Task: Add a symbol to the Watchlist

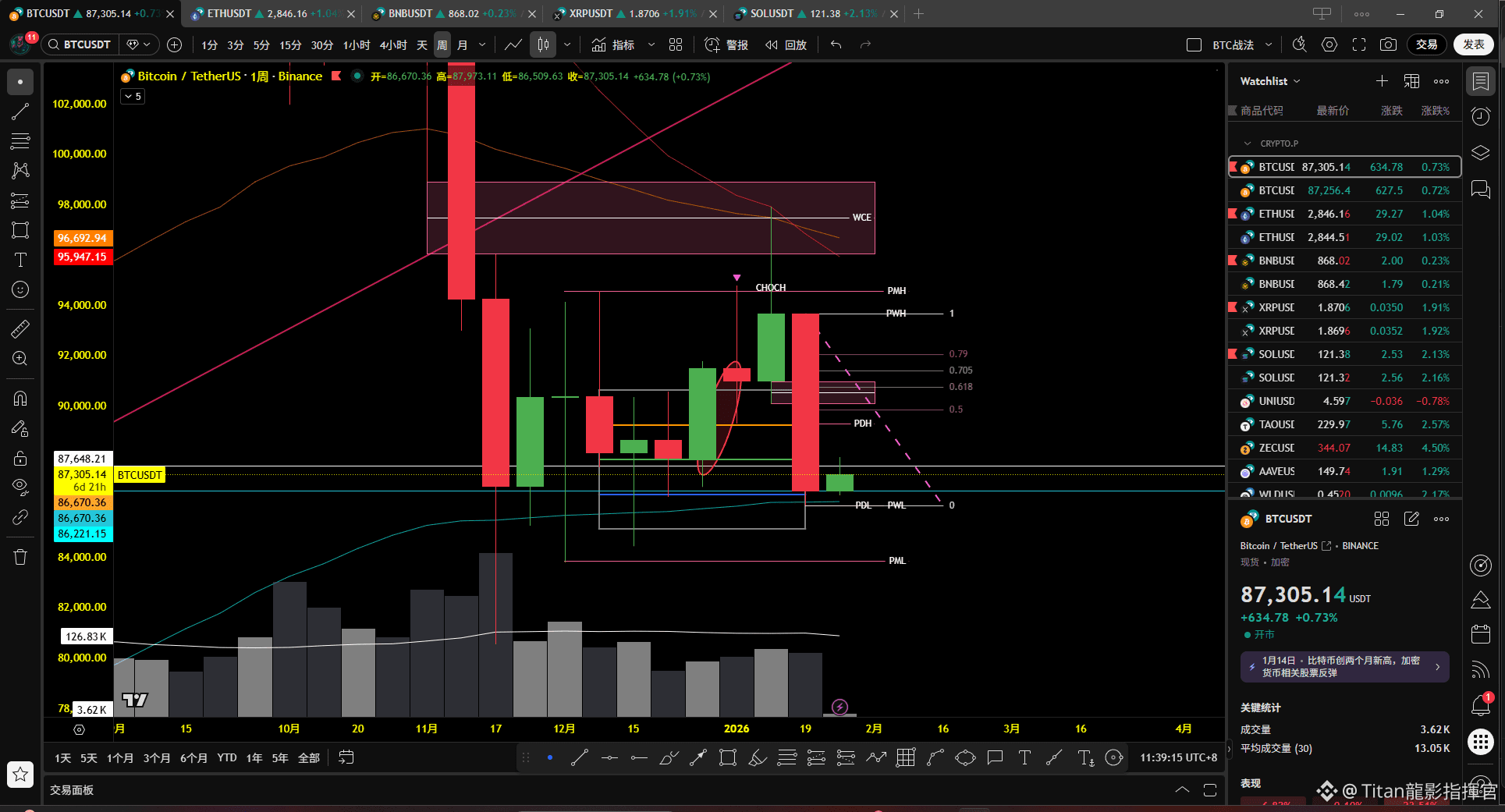Action: pos(1382,81)
